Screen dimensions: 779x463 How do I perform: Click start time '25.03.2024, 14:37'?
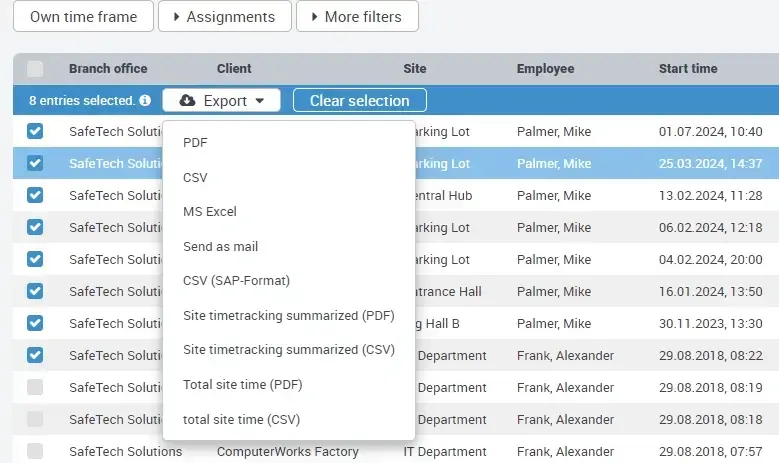710,163
